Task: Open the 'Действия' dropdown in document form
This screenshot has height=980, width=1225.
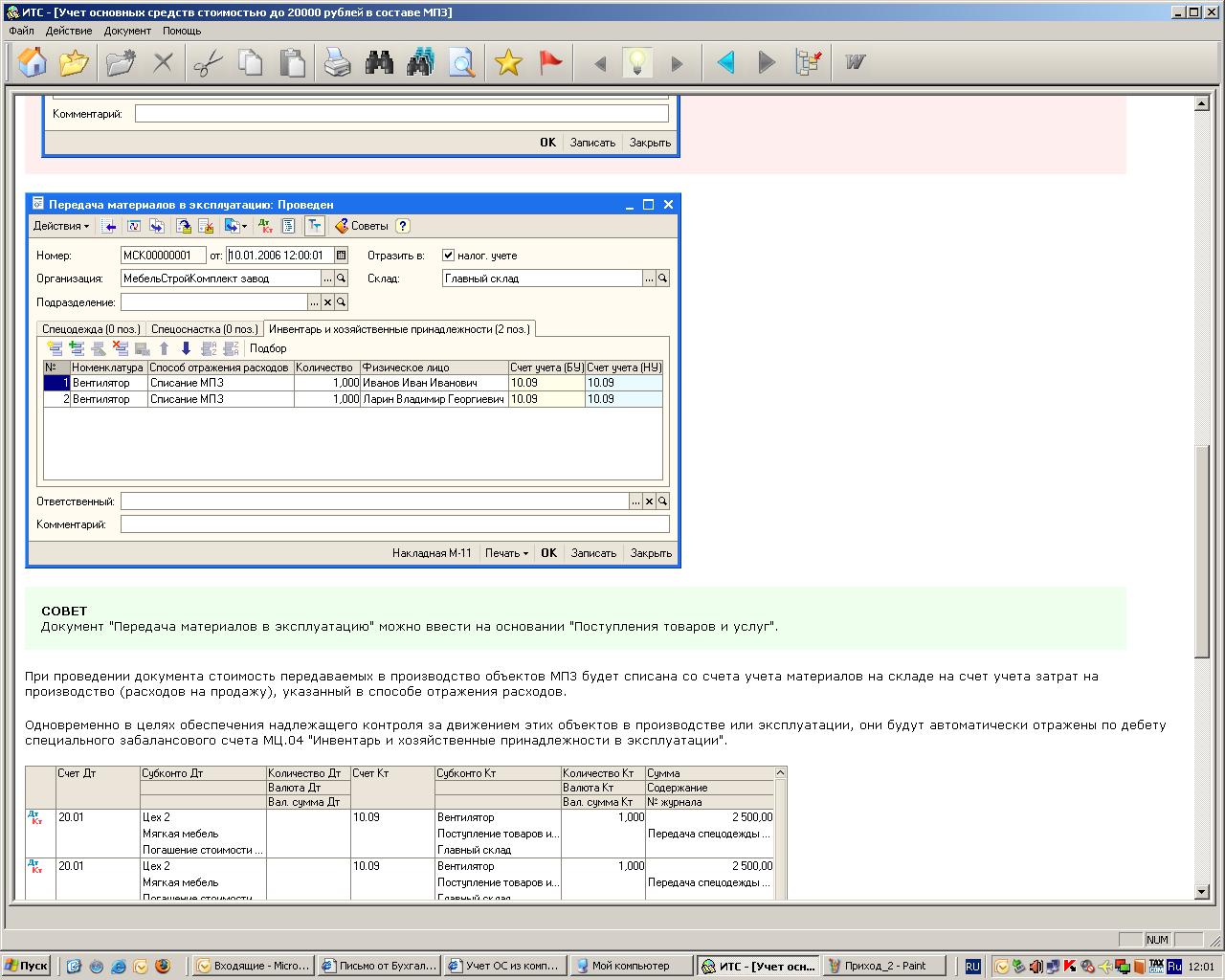Action: point(61,226)
